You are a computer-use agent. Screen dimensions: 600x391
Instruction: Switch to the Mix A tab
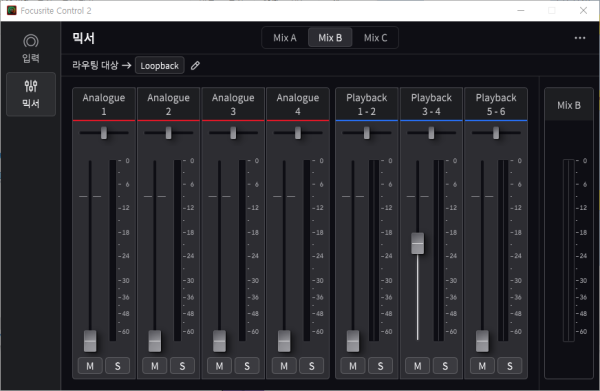click(x=285, y=38)
